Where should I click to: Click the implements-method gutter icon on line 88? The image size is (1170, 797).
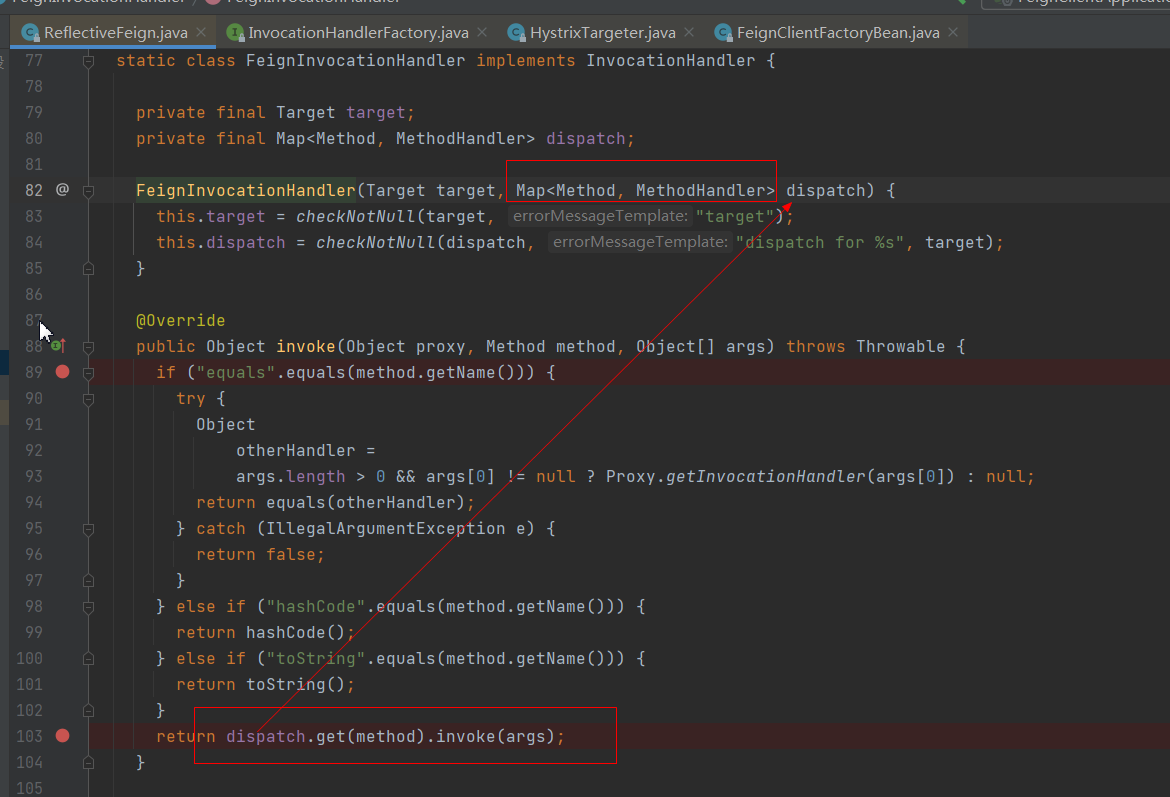click(x=58, y=346)
